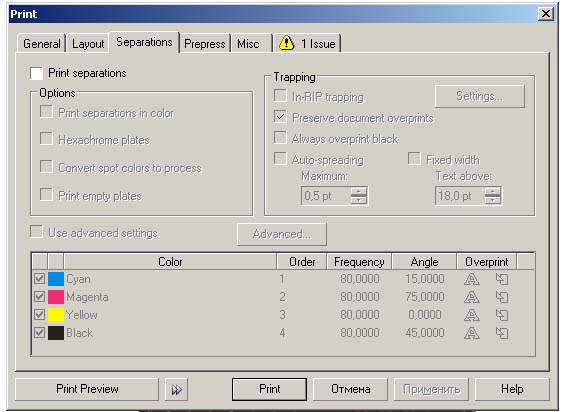
Task: Toggle In-RIP trapping checkbox
Action: 280,96
